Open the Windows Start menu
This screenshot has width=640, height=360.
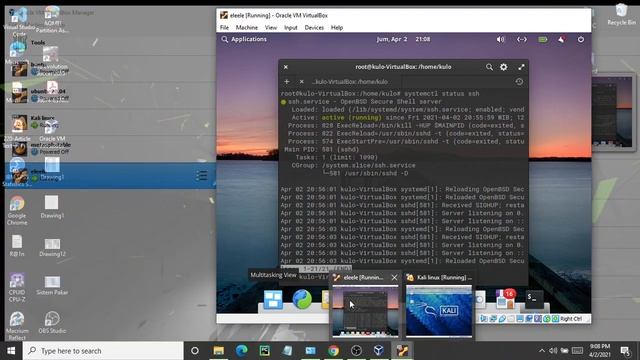(11, 351)
